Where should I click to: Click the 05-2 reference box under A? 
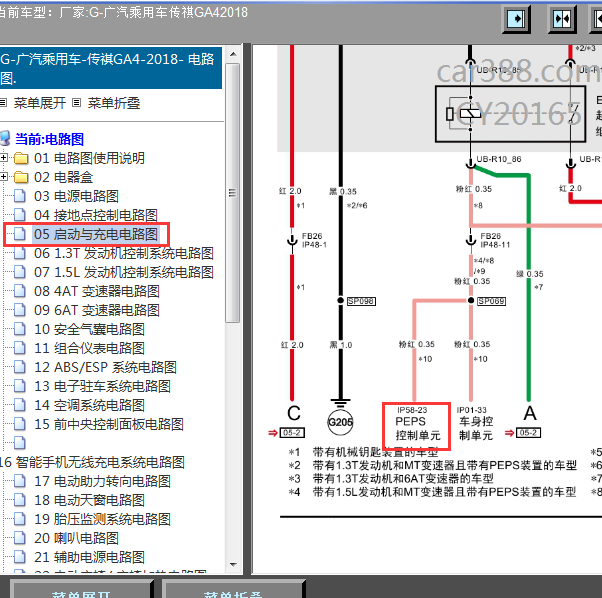pos(528,433)
